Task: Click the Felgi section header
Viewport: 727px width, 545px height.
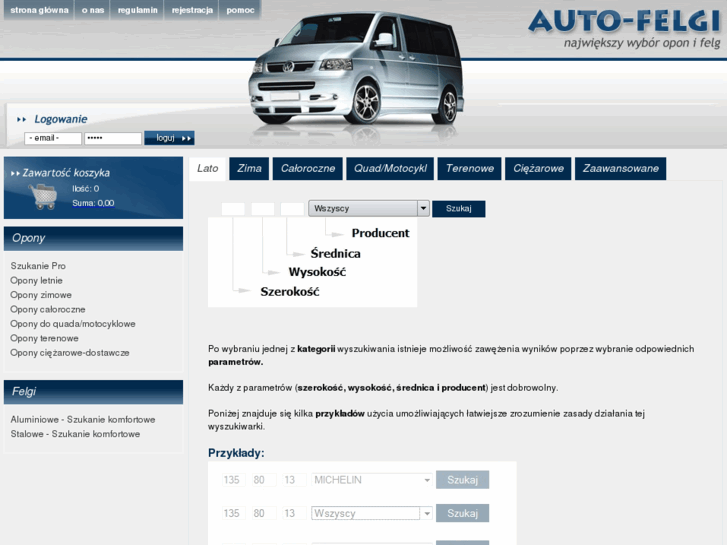Action: click(93, 392)
